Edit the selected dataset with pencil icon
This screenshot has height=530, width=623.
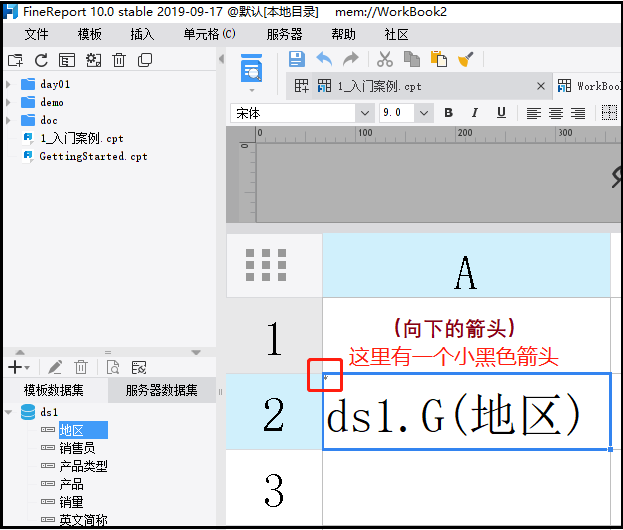point(55,367)
